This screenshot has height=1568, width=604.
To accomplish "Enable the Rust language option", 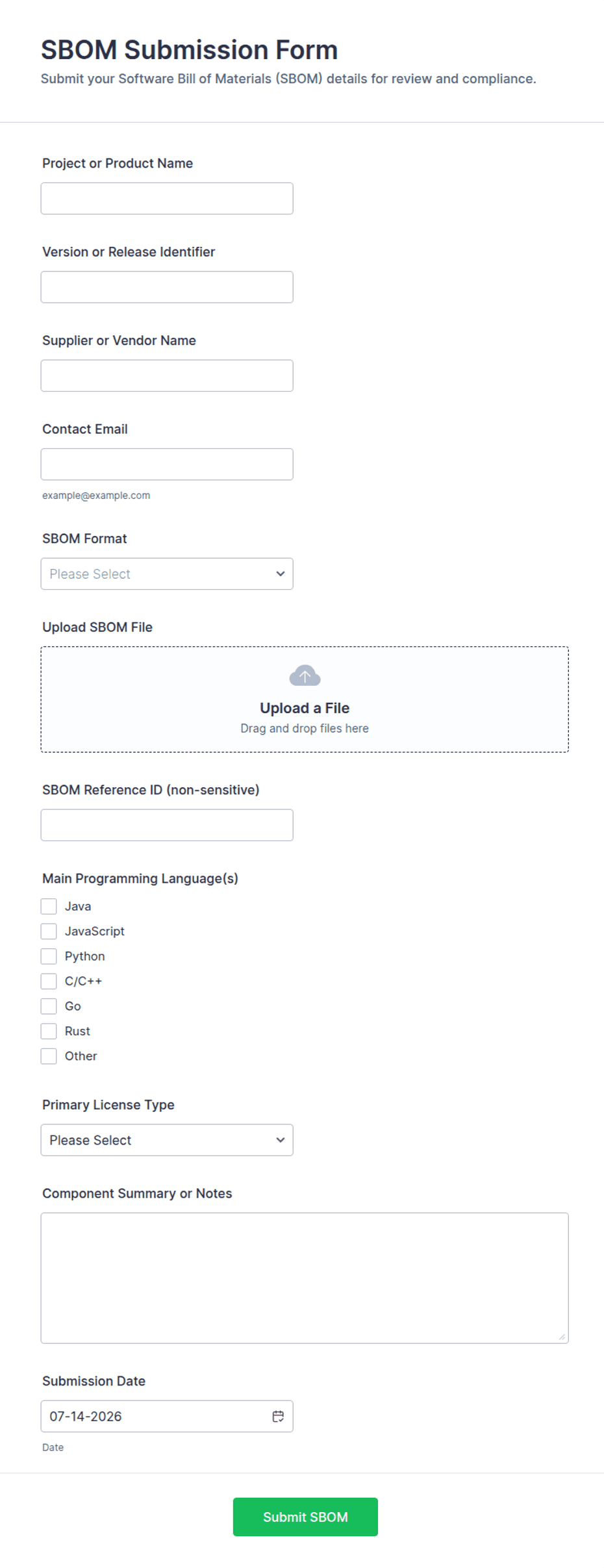I will coord(49,1031).
